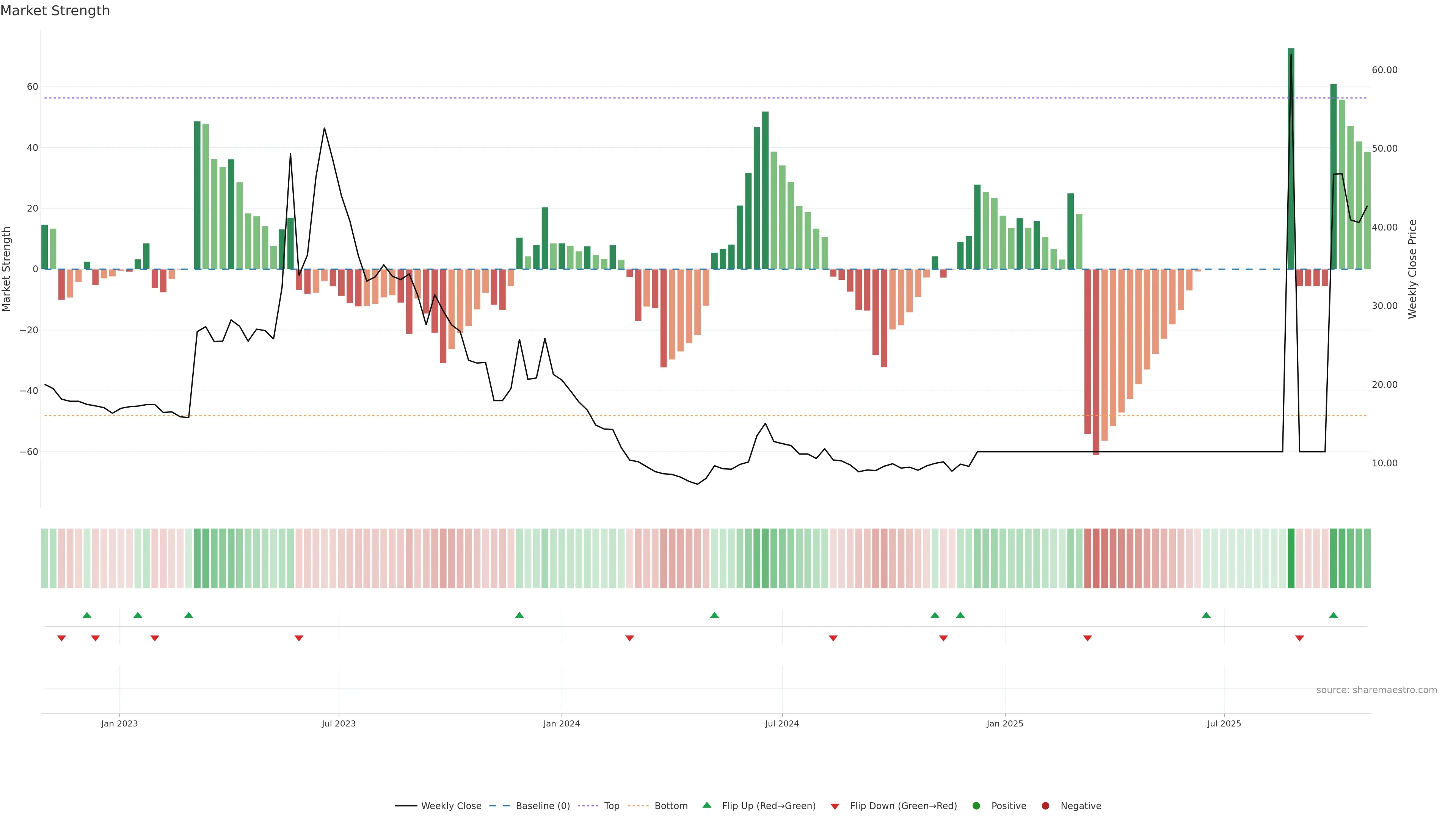This screenshot has height=819, width=1456.
Task: Click the red flip-down triangle after Jan 2025
Action: (1087, 638)
